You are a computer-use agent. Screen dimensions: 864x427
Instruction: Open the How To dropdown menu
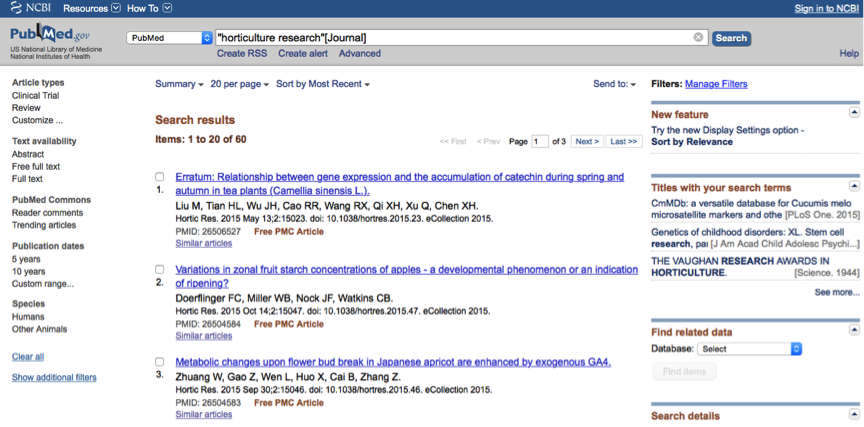tap(149, 8)
